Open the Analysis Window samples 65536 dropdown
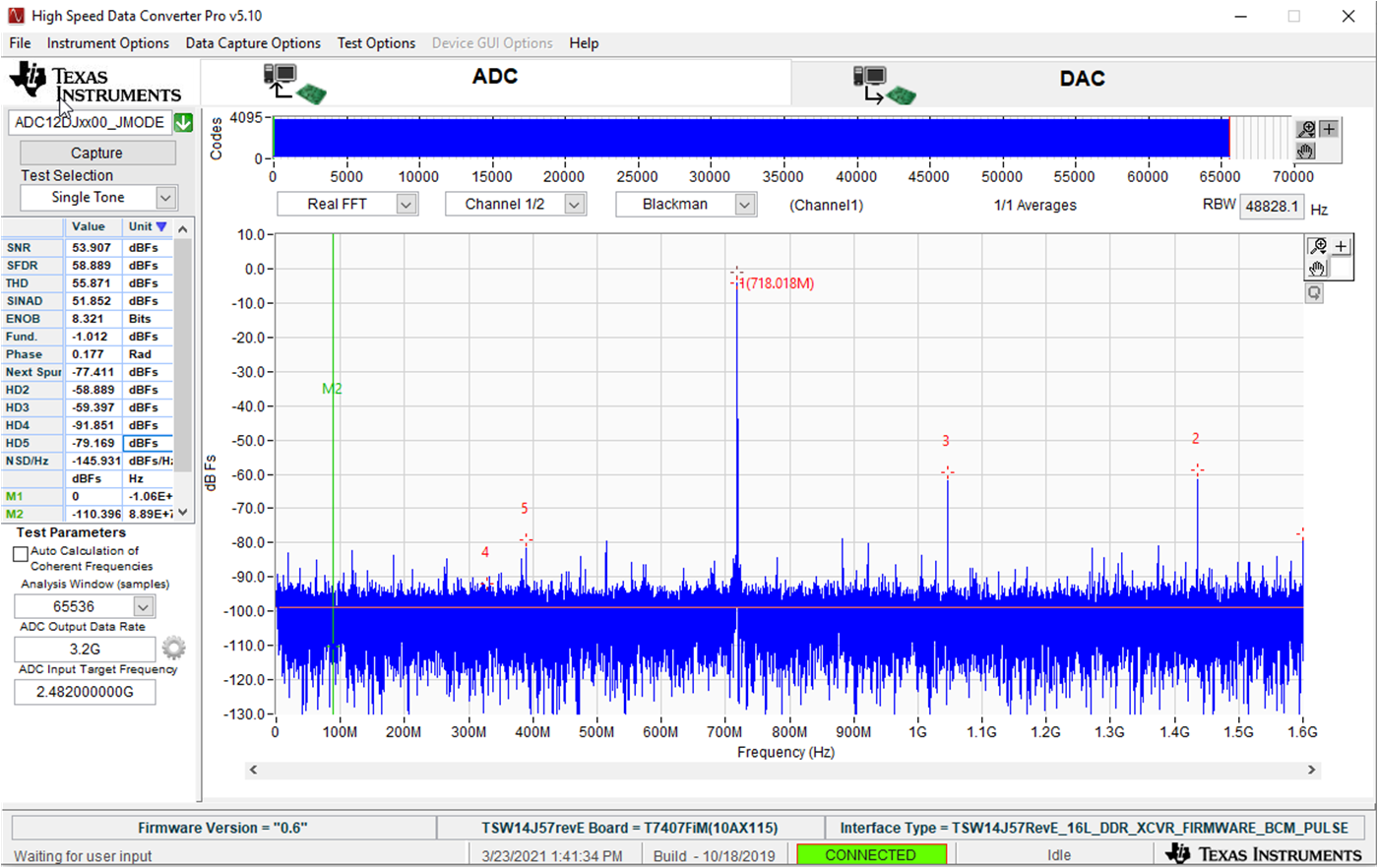Viewport: 1378px width, 868px height. (x=144, y=606)
